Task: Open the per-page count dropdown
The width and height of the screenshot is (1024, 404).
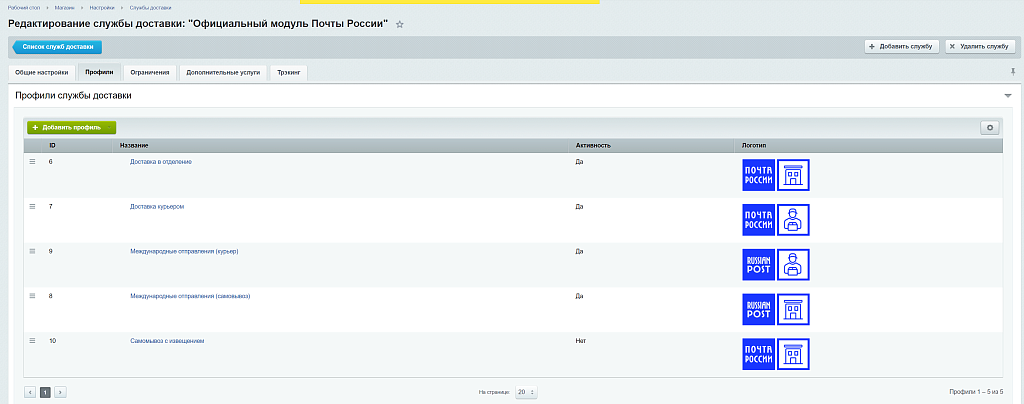Action: click(x=526, y=392)
